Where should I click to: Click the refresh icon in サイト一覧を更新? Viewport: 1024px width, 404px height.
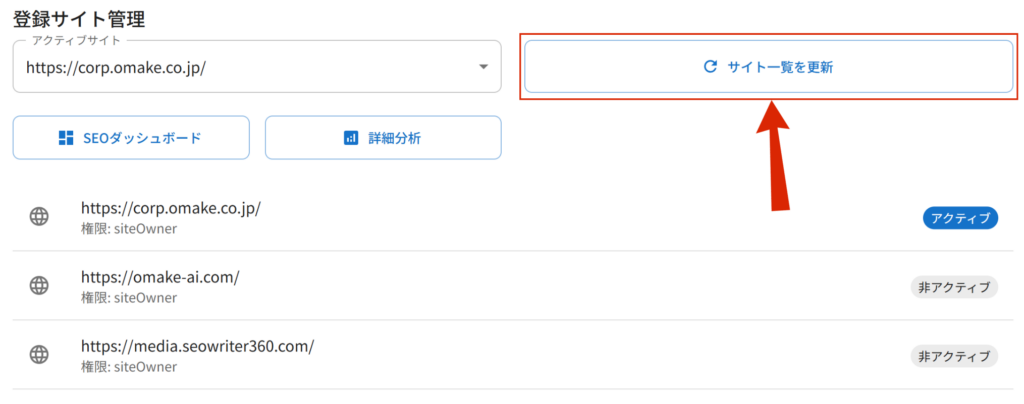click(711, 67)
